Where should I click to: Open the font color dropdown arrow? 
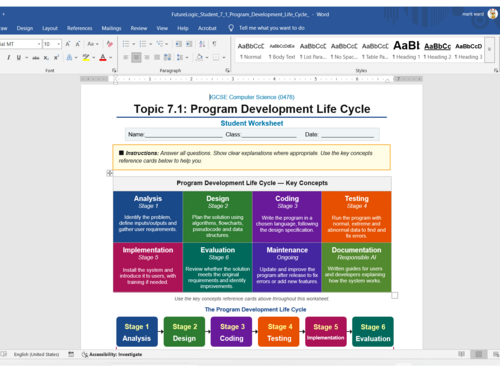(x=111, y=58)
